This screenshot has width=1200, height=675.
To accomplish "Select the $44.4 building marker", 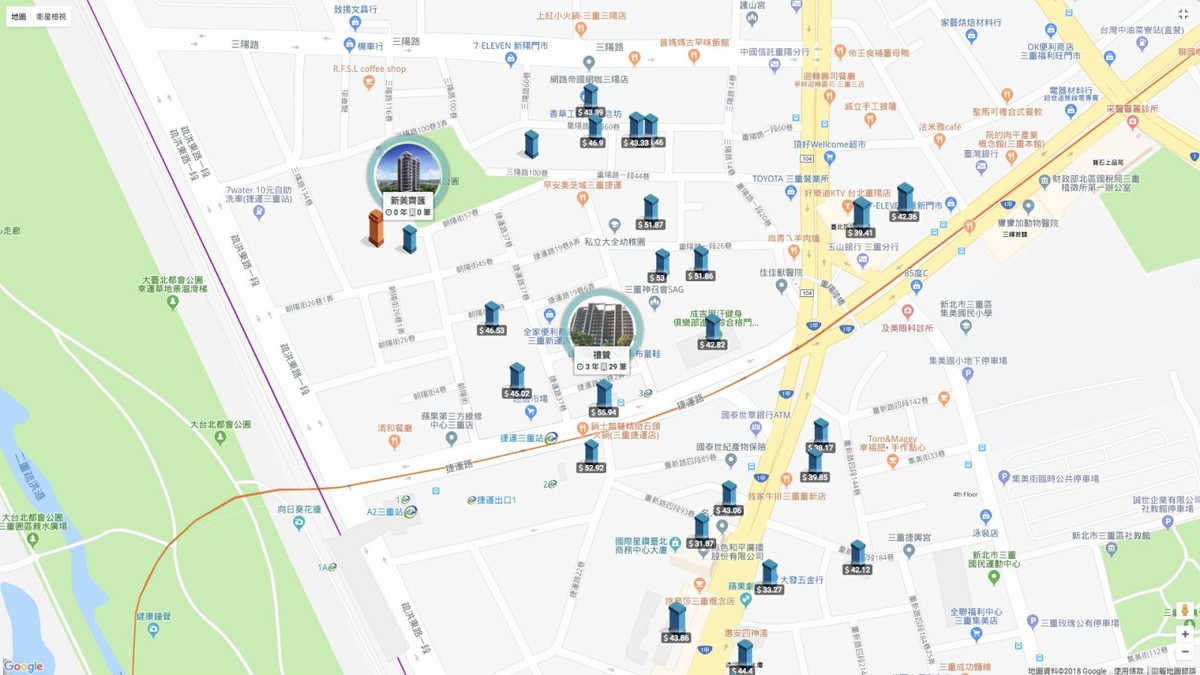I will tap(743, 659).
